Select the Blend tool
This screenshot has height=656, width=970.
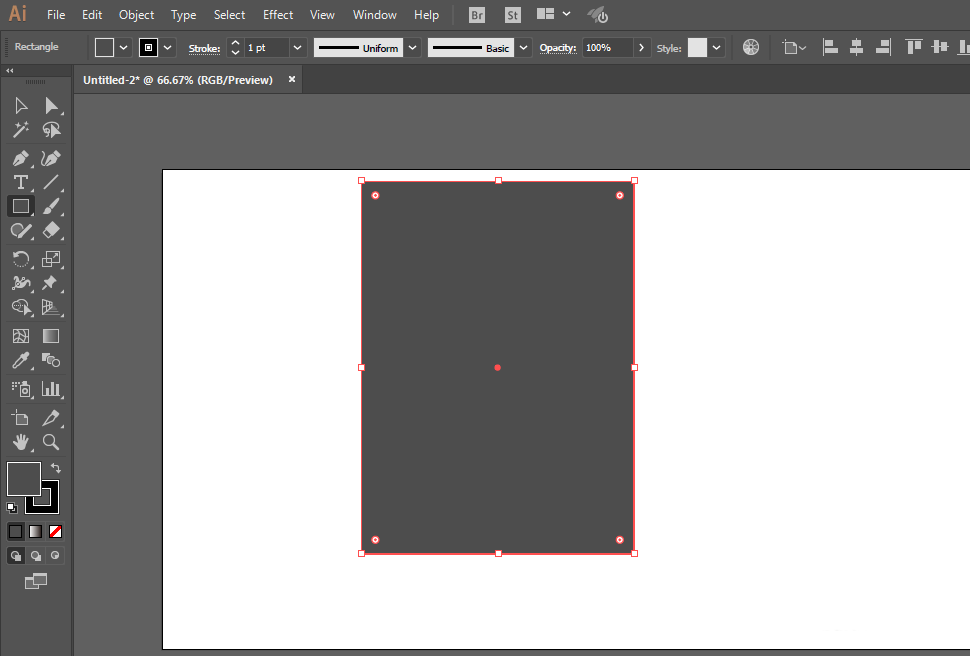pos(51,360)
